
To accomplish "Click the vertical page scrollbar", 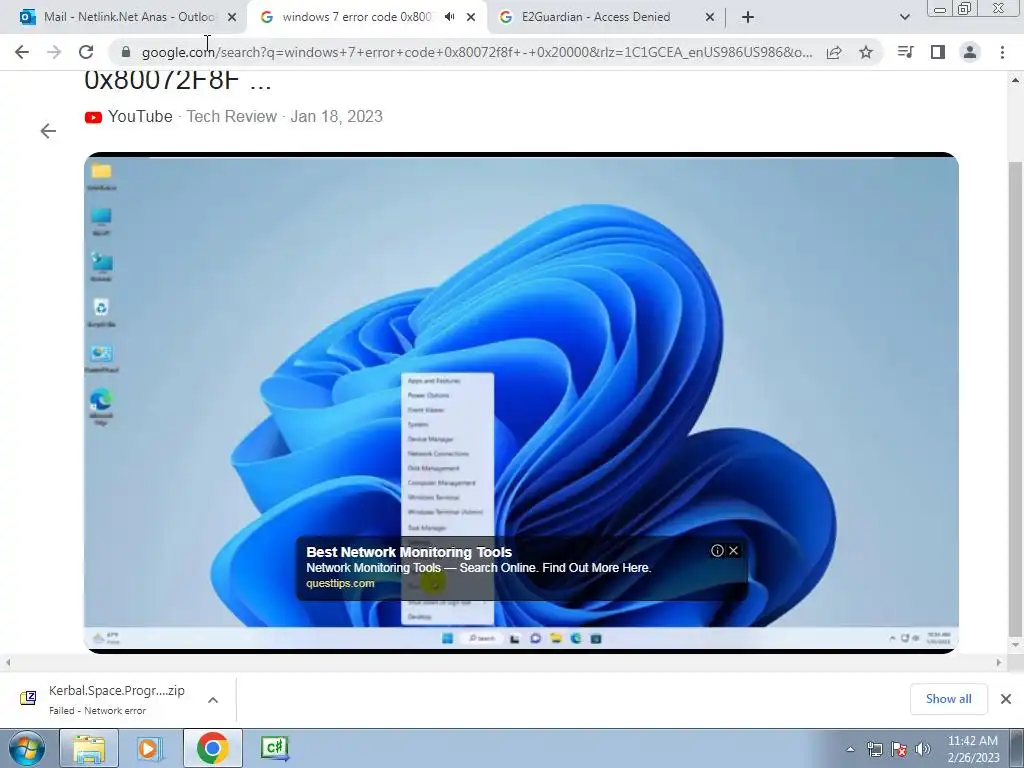I will [x=1015, y=398].
